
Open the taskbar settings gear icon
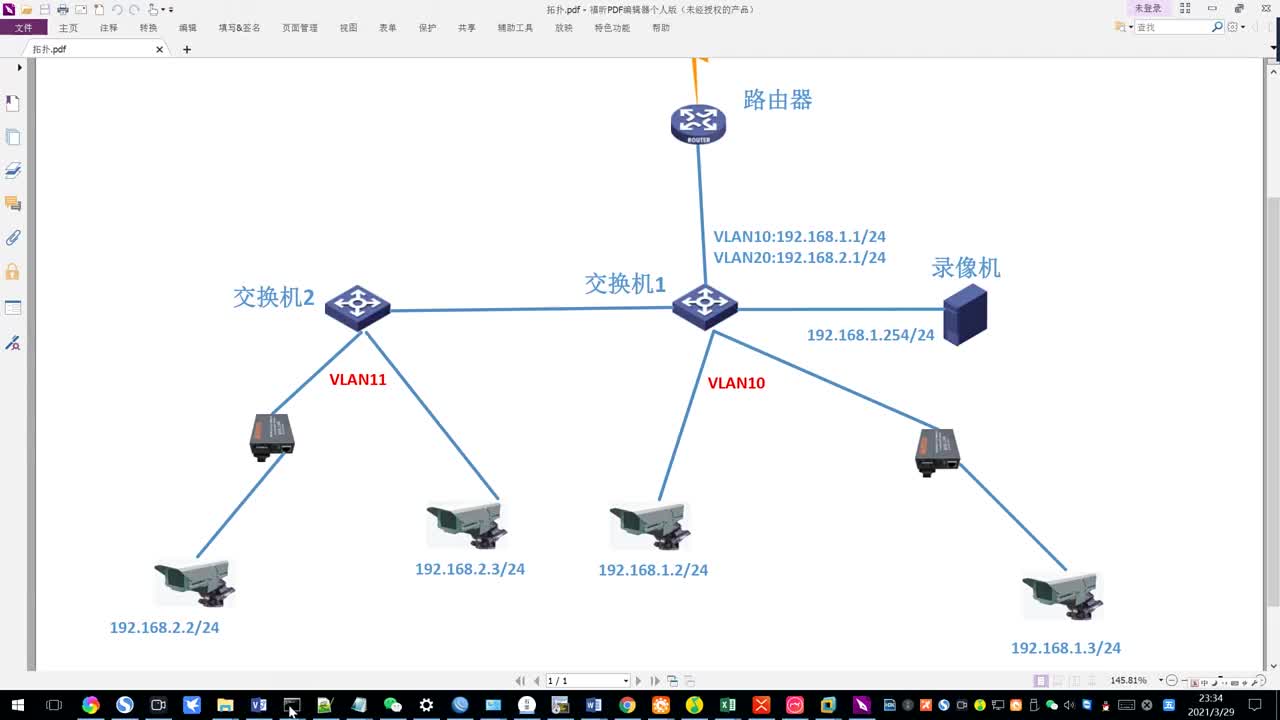point(426,705)
